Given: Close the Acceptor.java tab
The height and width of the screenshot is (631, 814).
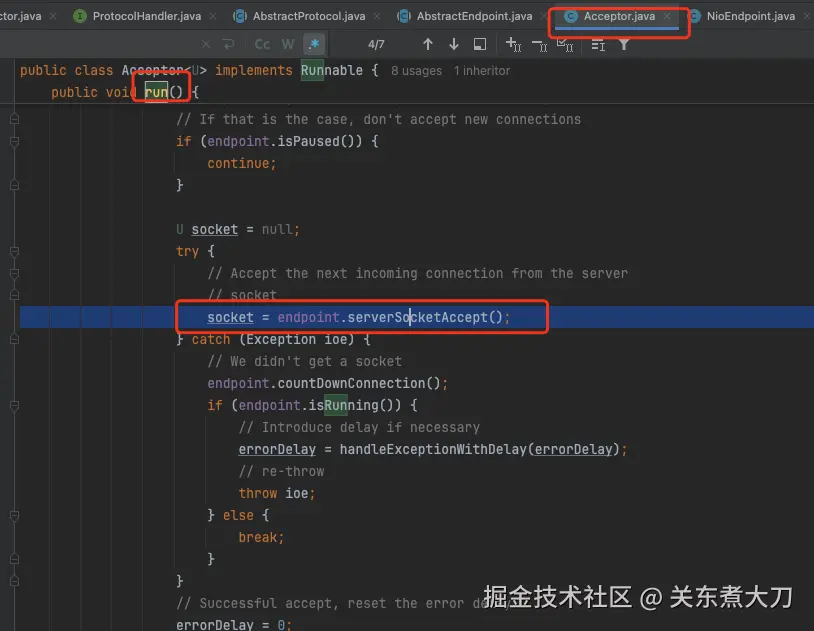Looking at the screenshot, I should pyautogui.click(x=667, y=17).
